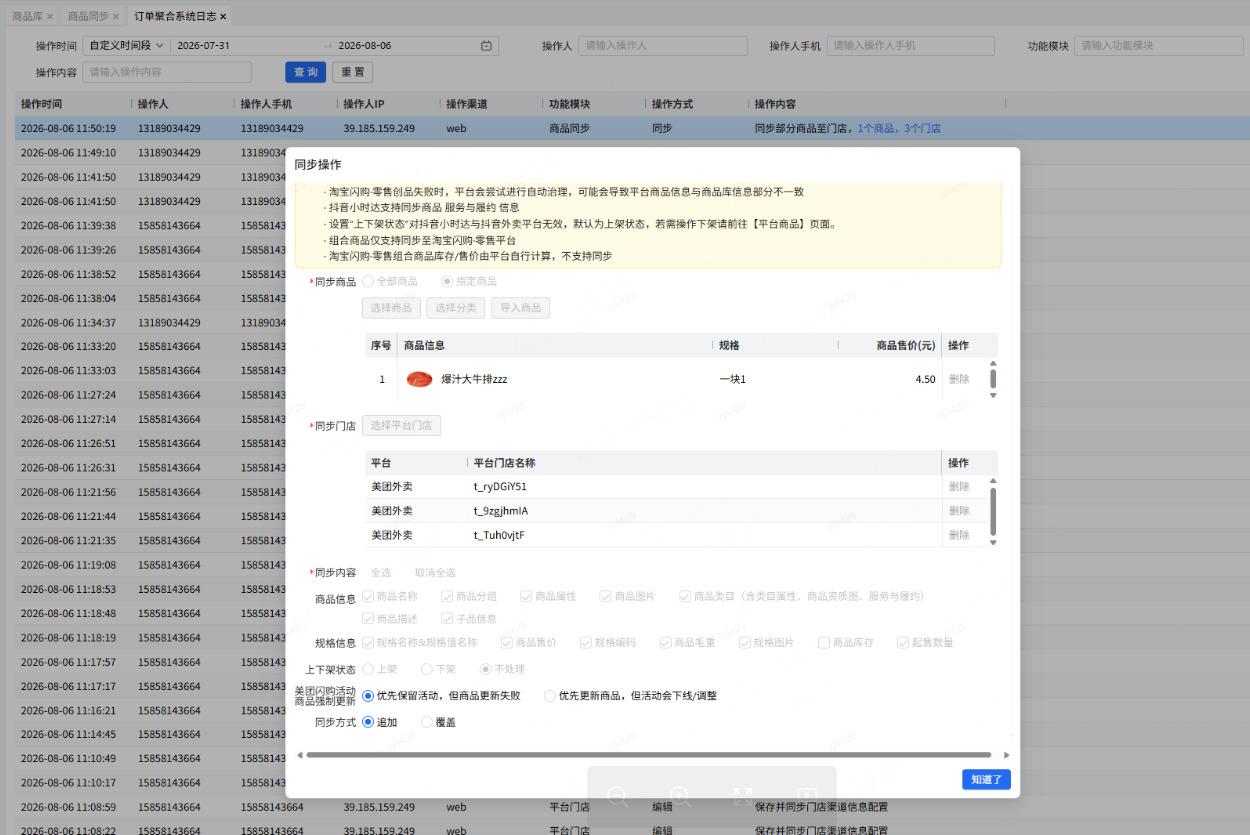Toggle the 商品图片 checkbox

[x=605, y=596]
